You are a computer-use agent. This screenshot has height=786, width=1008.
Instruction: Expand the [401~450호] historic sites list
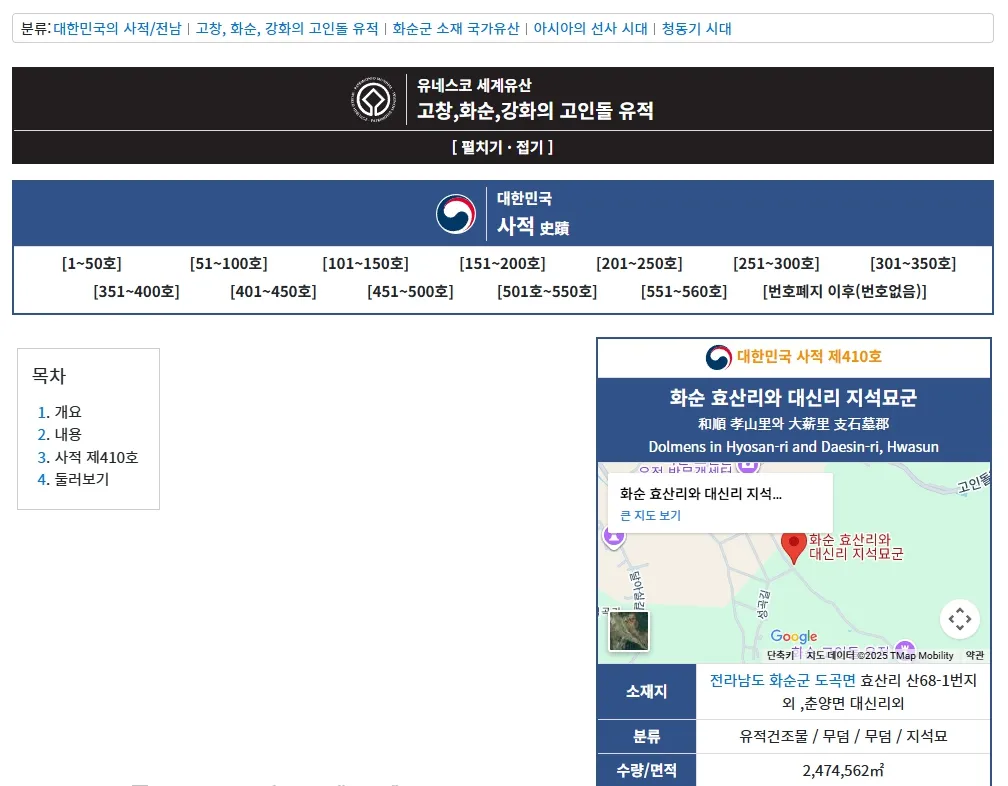273,292
